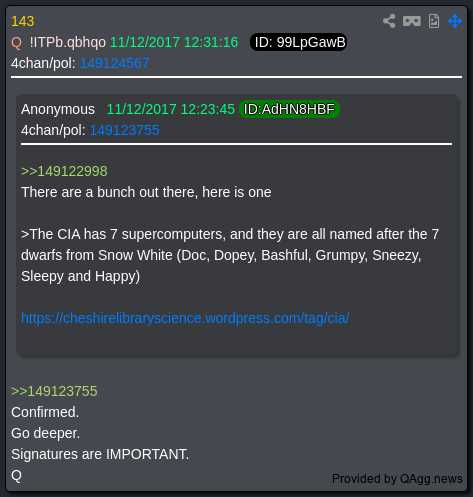Open the cheshirelibraryscience wordpress link
Viewport: 473px width, 497px height.
click(x=185, y=318)
